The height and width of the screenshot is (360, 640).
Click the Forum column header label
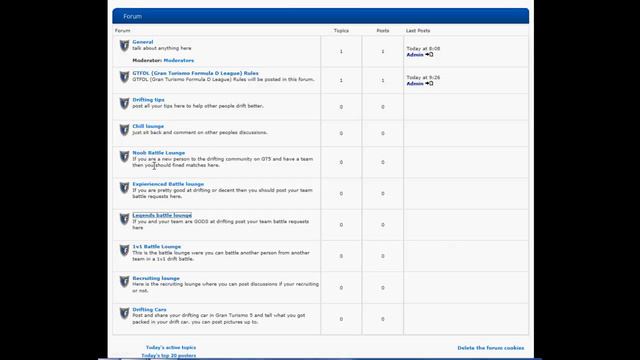[122, 31]
